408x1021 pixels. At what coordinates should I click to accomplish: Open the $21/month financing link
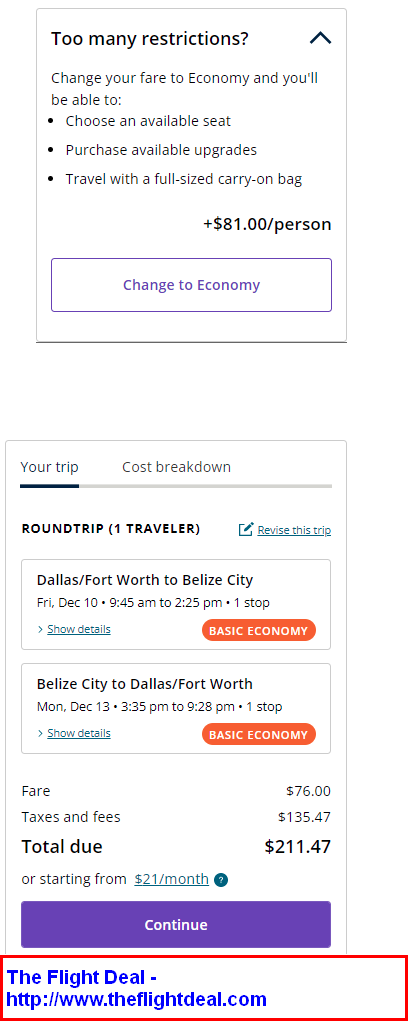172,879
